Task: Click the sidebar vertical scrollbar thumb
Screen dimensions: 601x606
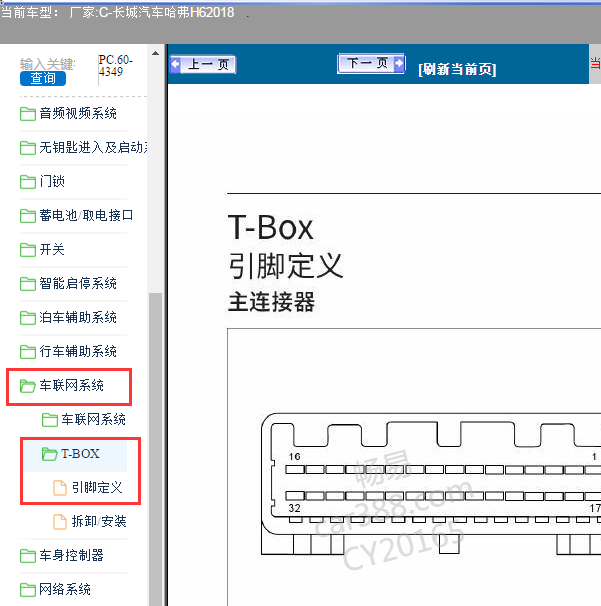Action: pos(155,448)
